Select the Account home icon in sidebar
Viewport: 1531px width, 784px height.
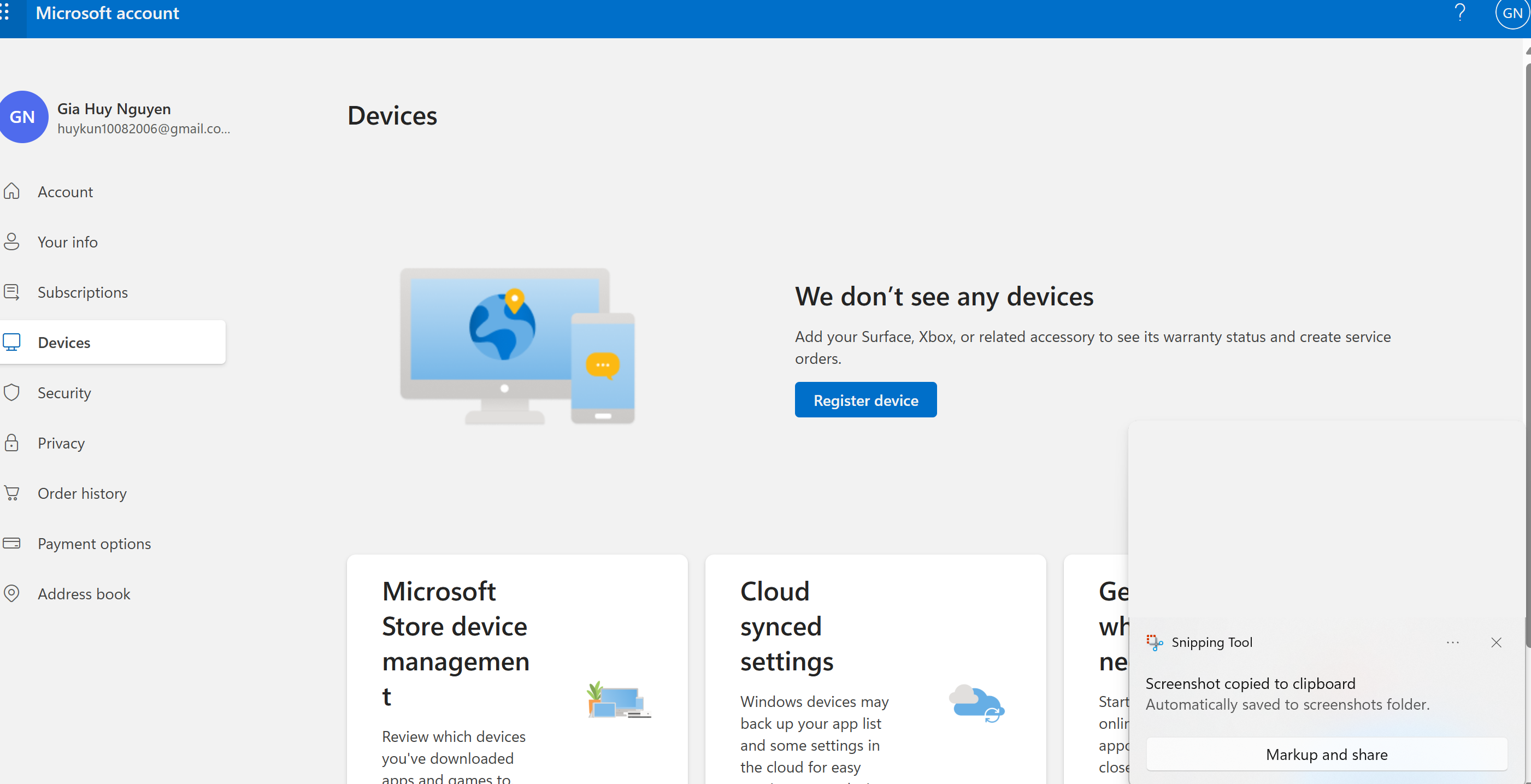[x=12, y=191]
